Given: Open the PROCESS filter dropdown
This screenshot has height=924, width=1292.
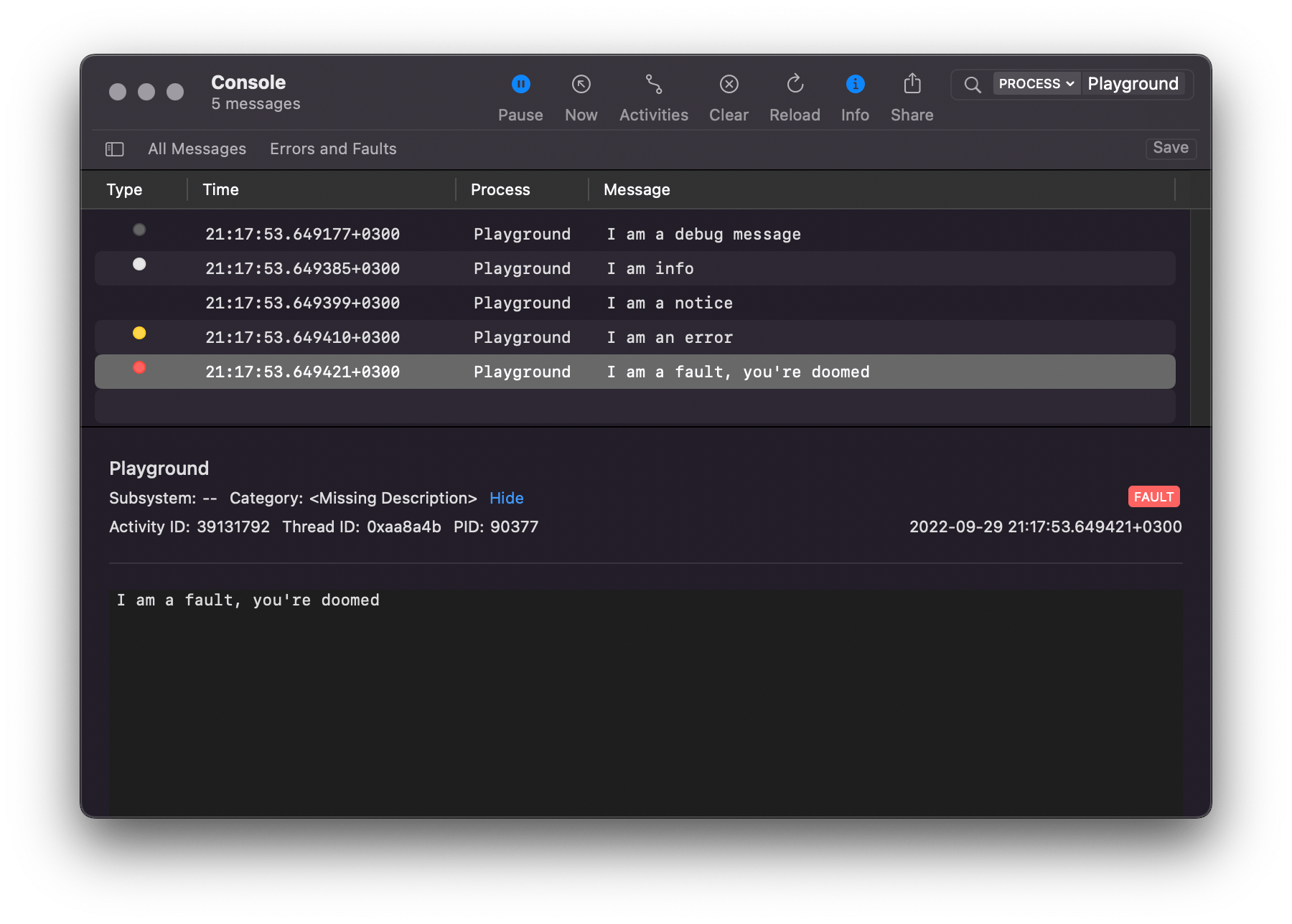Looking at the screenshot, I should [1036, 83].
